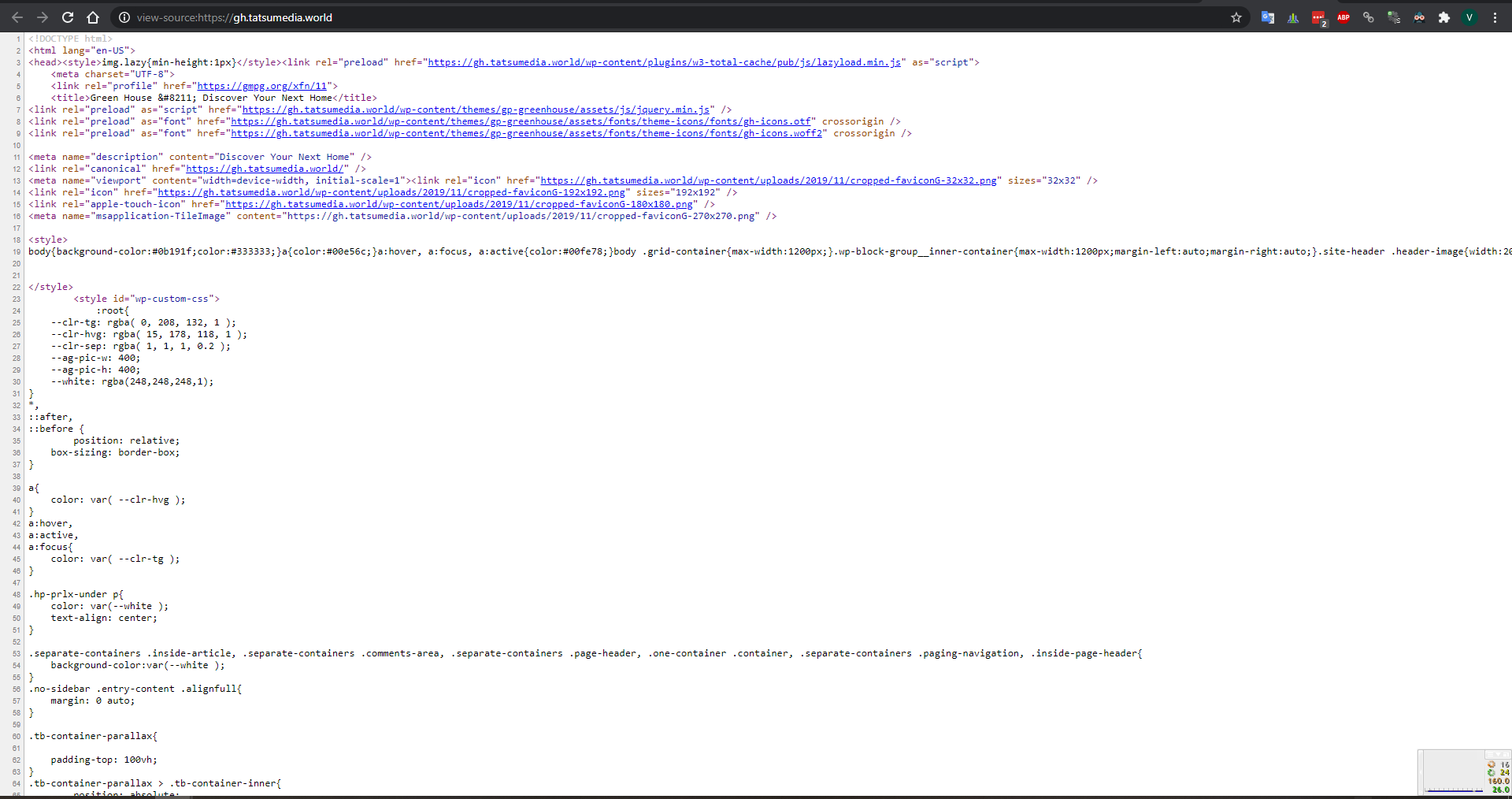Click the browser Back arrow

(17, 17)
